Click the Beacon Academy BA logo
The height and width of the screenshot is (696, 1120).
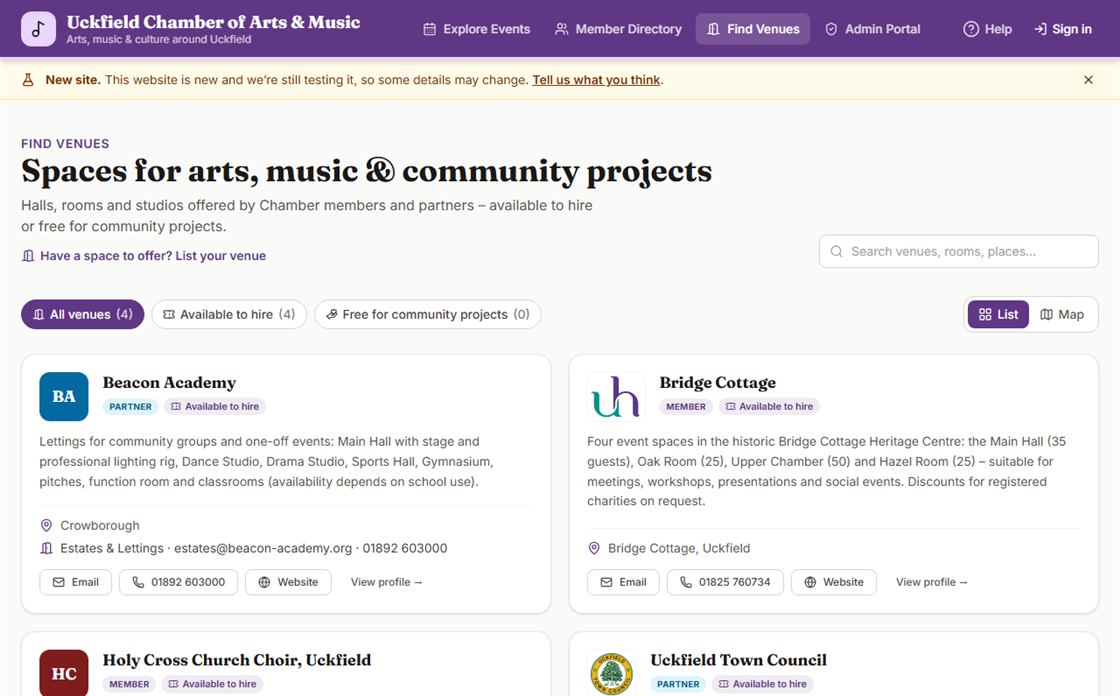coord(64,397)
